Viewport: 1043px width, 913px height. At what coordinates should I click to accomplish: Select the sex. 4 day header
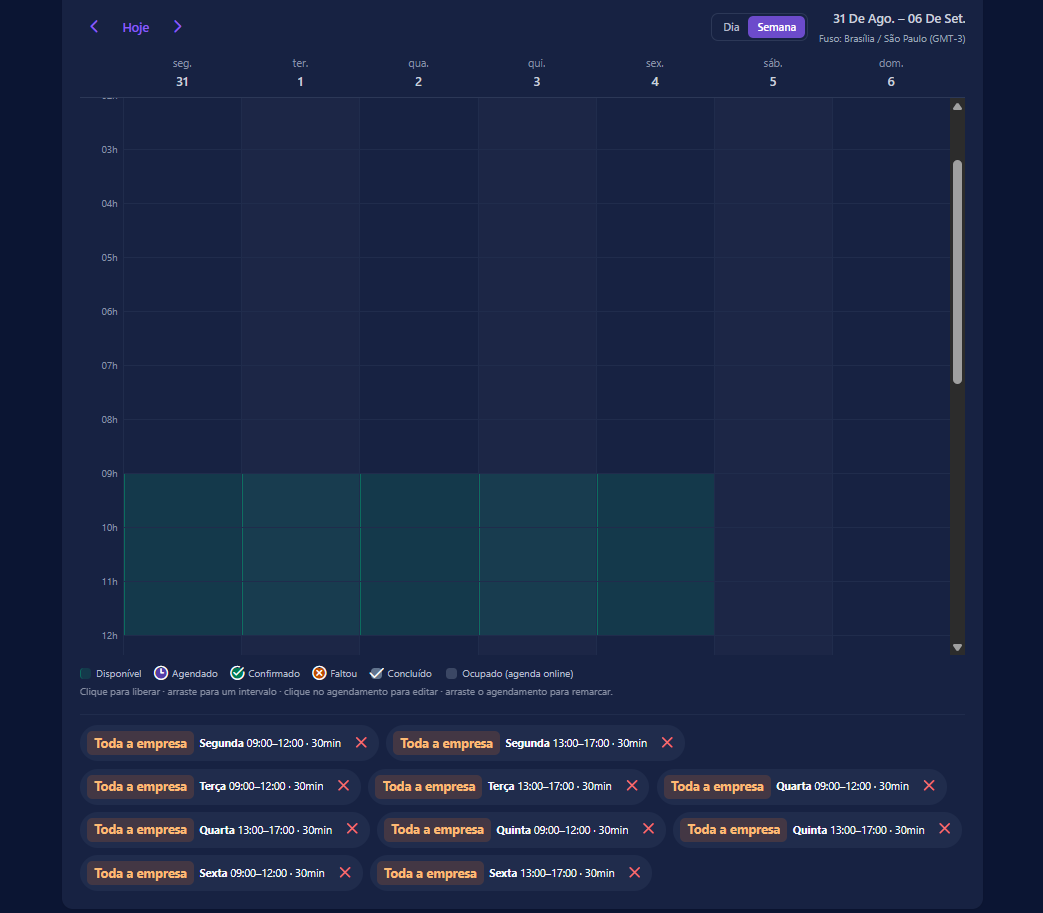click(x=655, y=73)
